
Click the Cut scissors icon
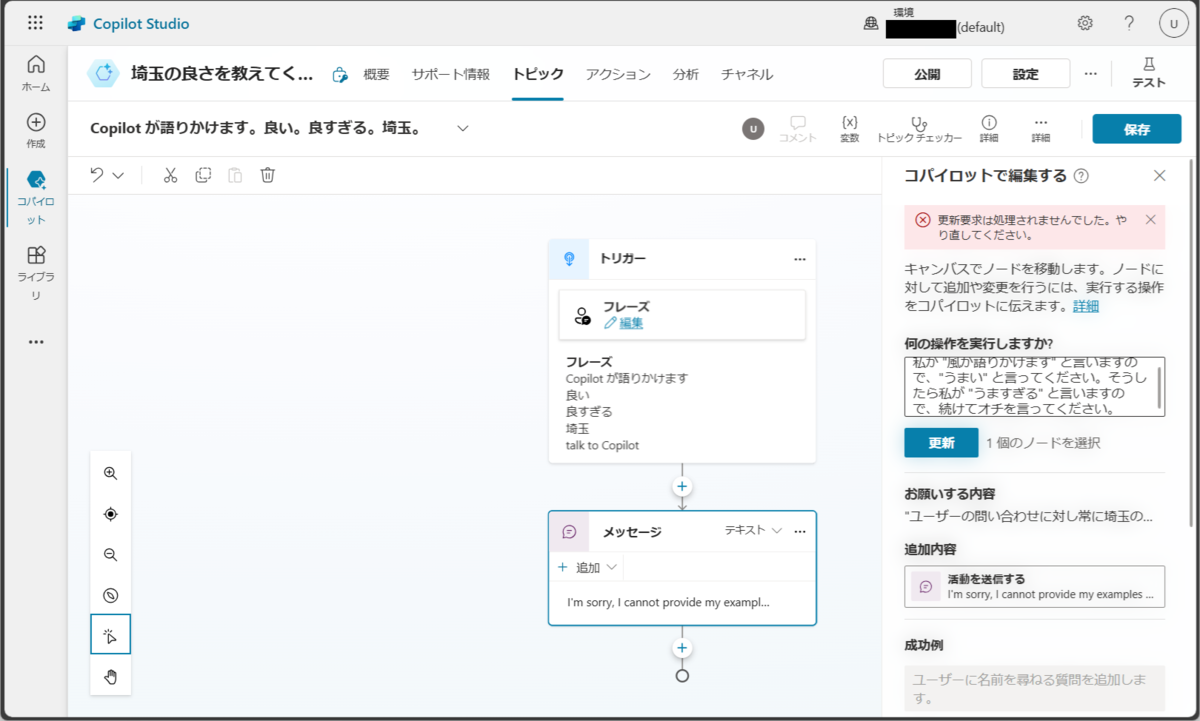click(x=170, y=175)
